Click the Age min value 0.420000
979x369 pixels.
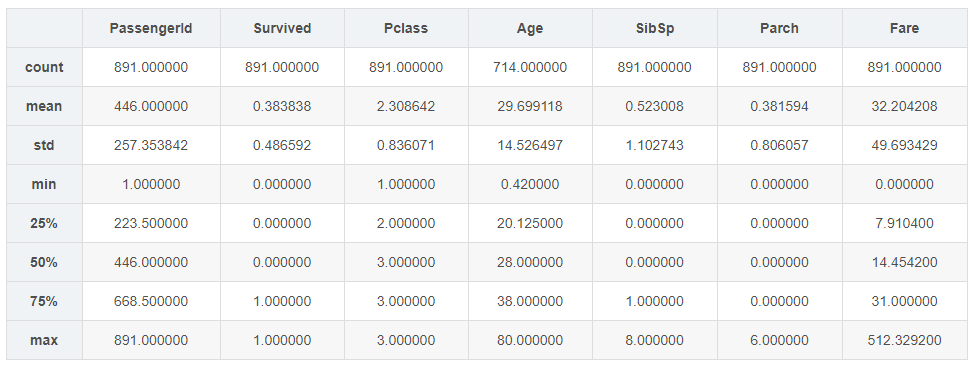[x=530, y=184]
